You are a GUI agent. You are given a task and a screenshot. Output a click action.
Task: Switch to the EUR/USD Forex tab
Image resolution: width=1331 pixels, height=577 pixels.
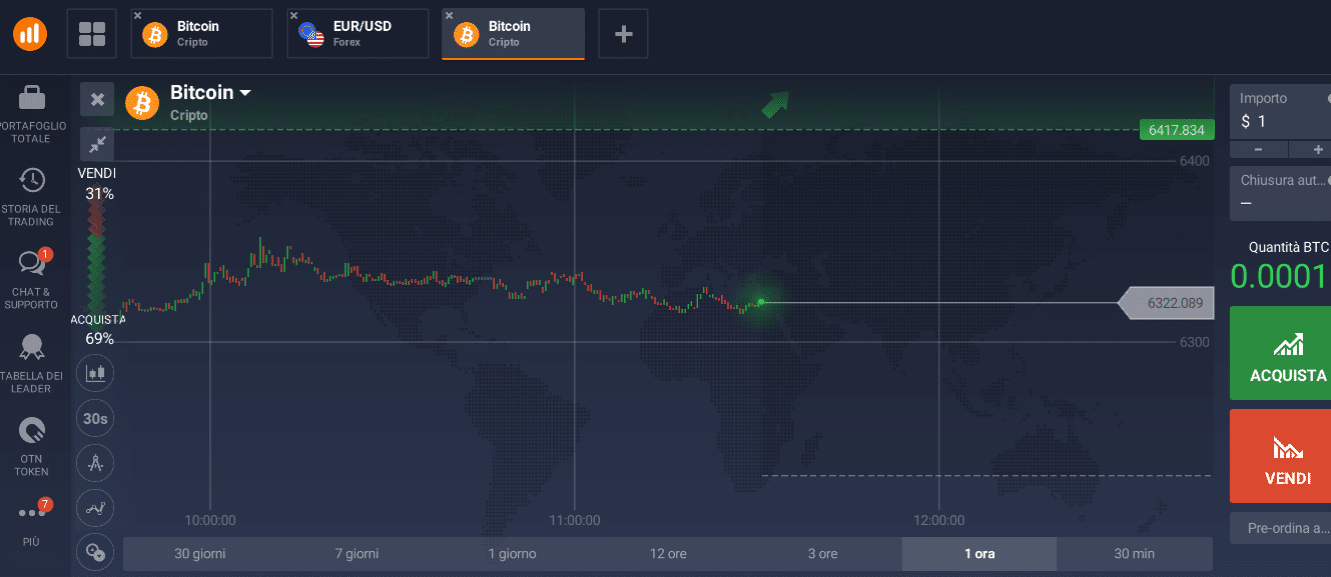coord(358,34)
